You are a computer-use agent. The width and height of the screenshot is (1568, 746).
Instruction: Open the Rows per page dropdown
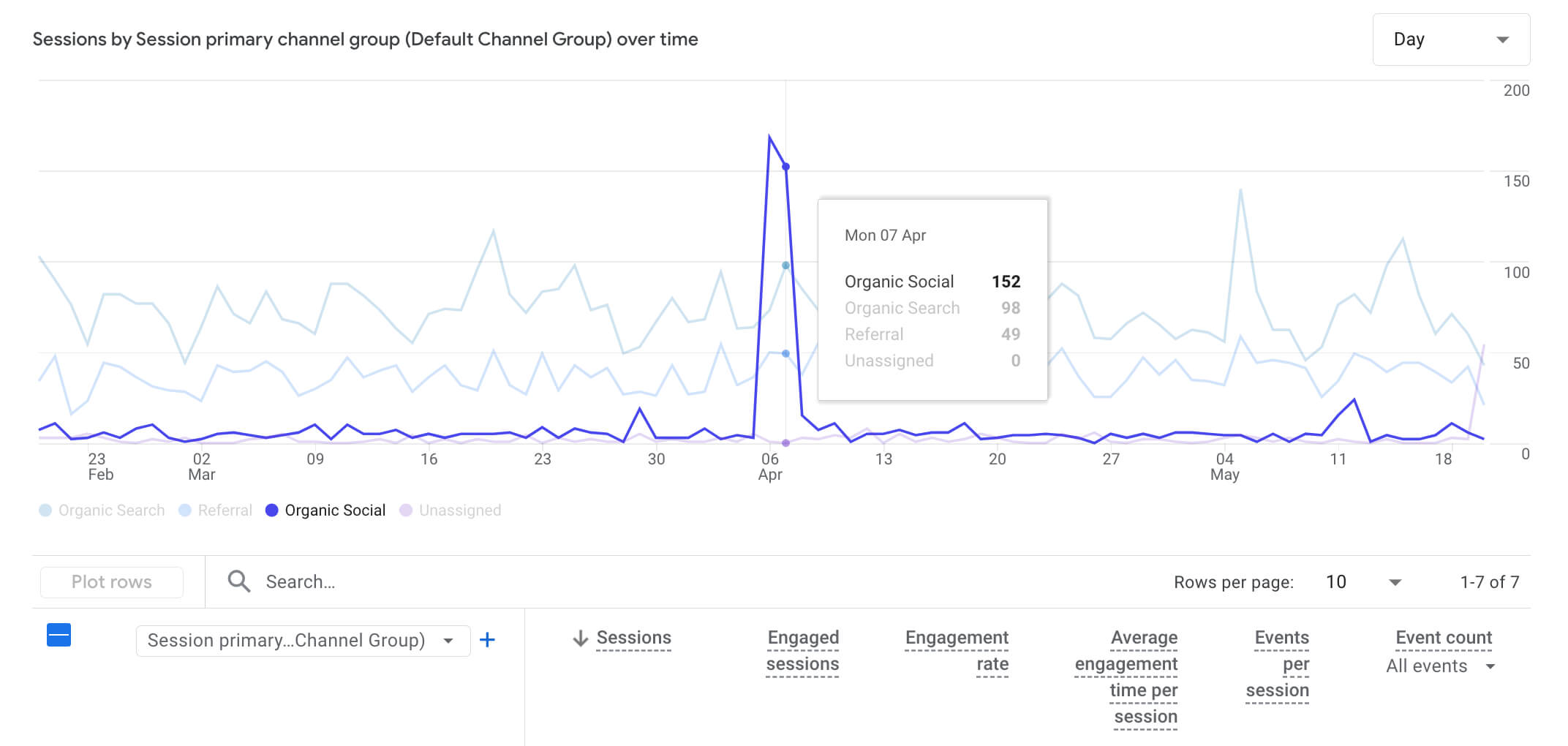point(1363,582)
